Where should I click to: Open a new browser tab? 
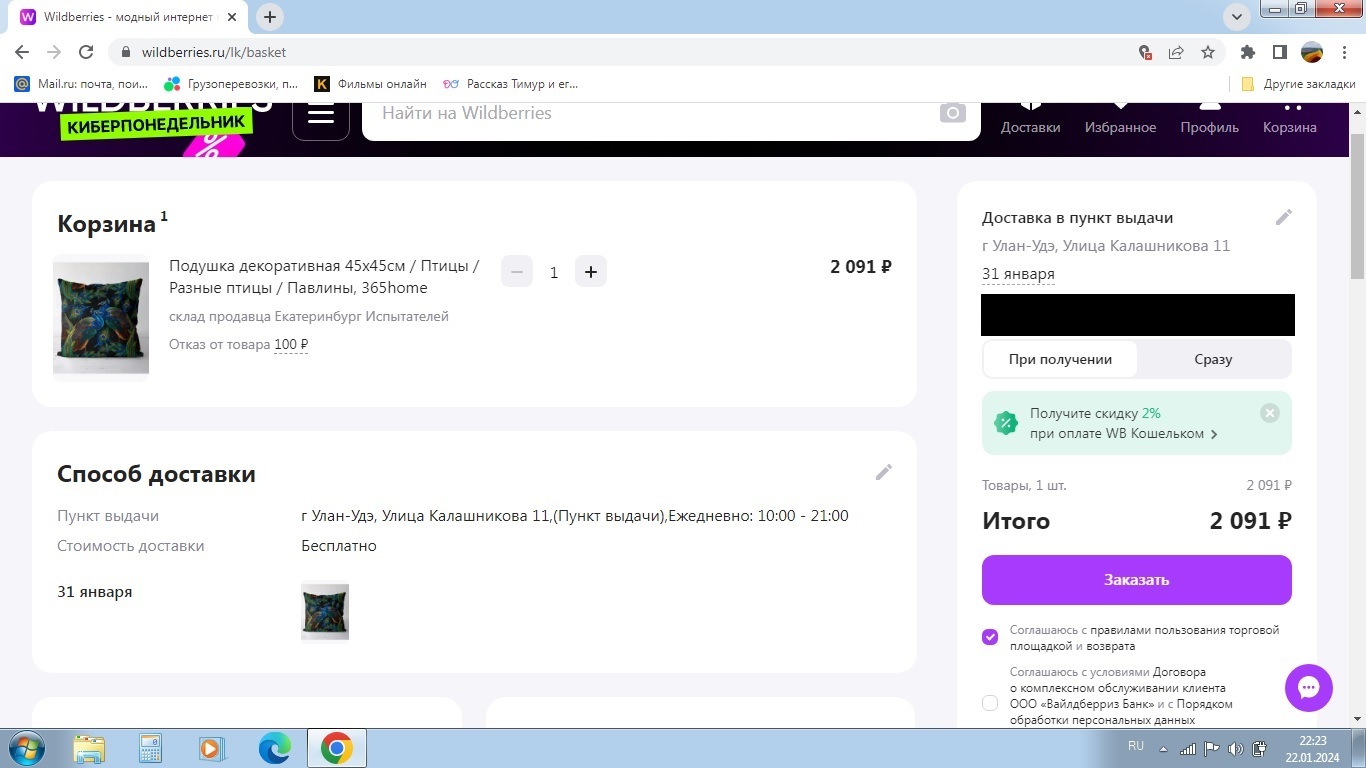[x=270, y=17]
